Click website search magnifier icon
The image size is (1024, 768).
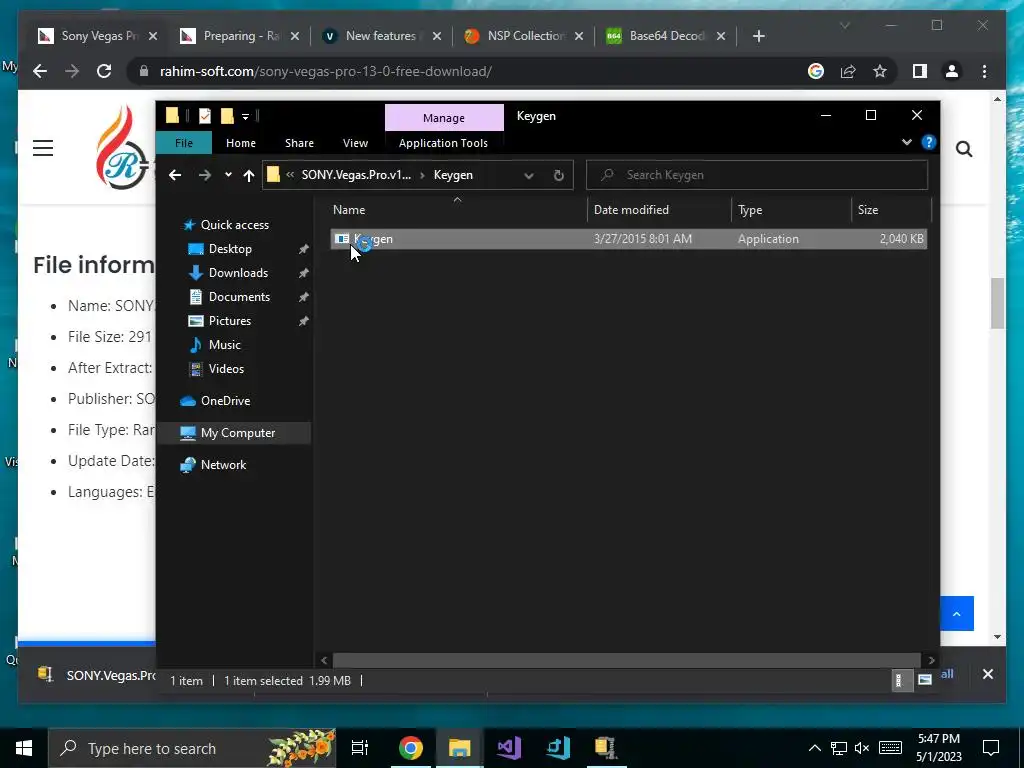tap(964, 150)
